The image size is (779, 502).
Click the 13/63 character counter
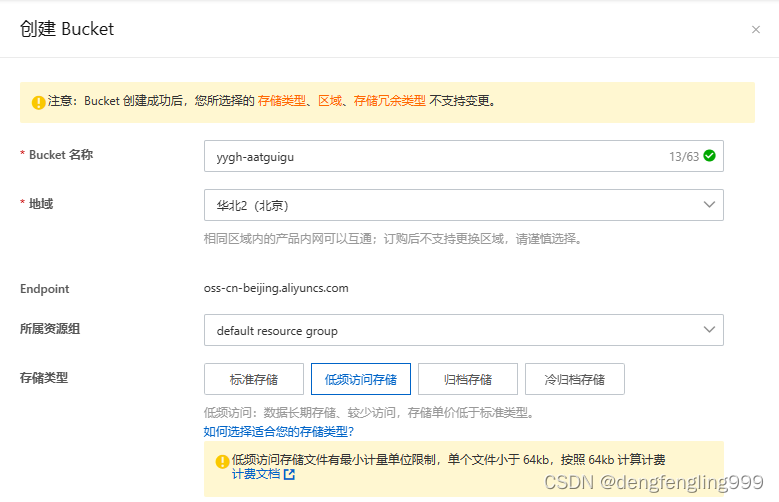click(684, 157)
